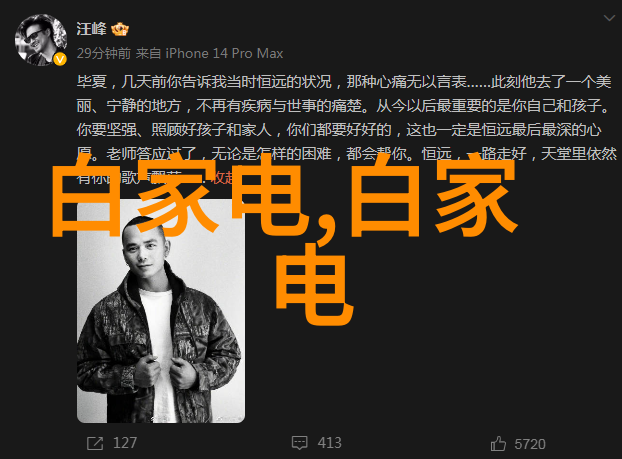Click the iPhone 14 Pro Max source

(x=224, y=53)
